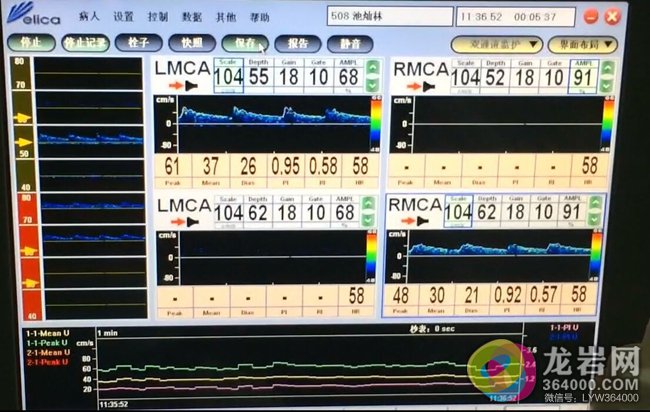This screenshot has height=412, width=650.
Task: Click the elica logo
Action: pos(34,15)
